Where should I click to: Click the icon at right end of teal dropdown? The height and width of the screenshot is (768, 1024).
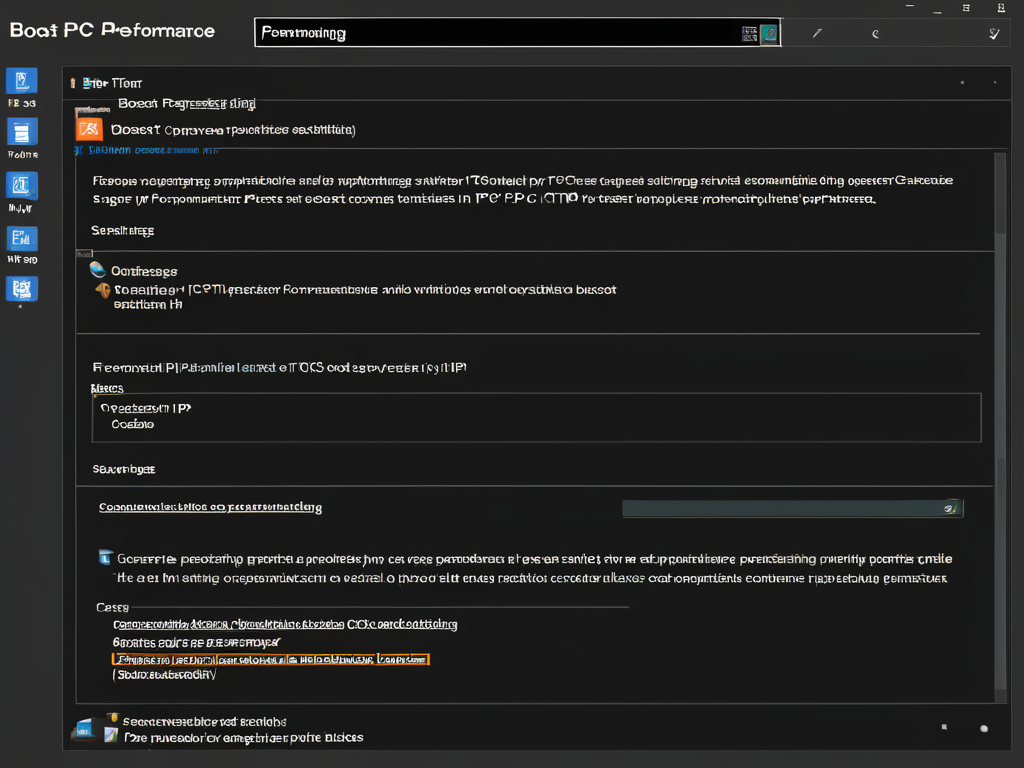tap(950, 508)
